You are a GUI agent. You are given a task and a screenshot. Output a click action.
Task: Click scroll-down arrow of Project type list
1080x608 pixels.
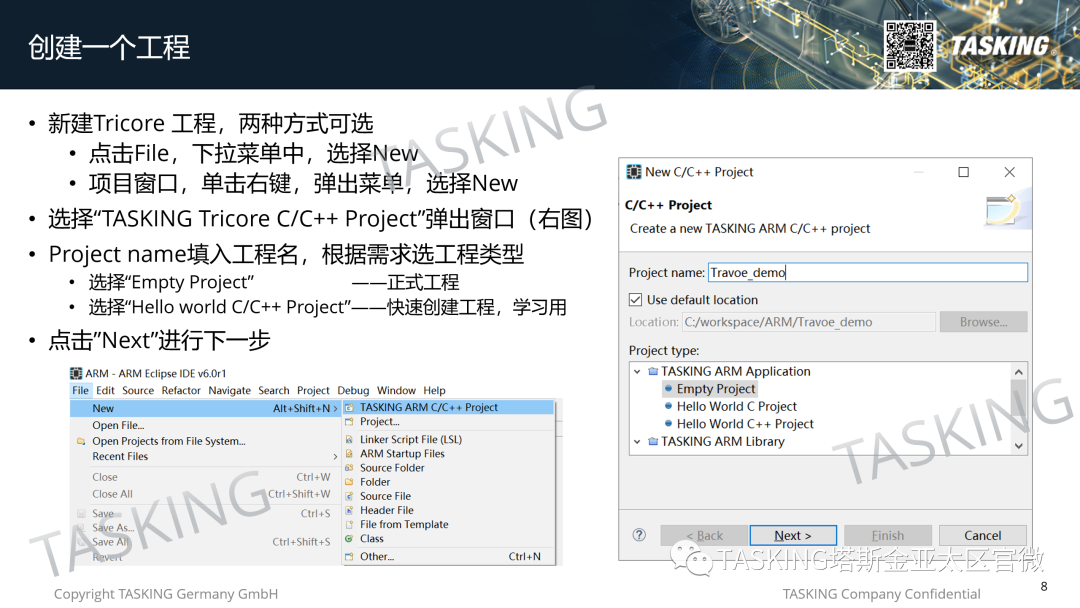click(1019, 446)
